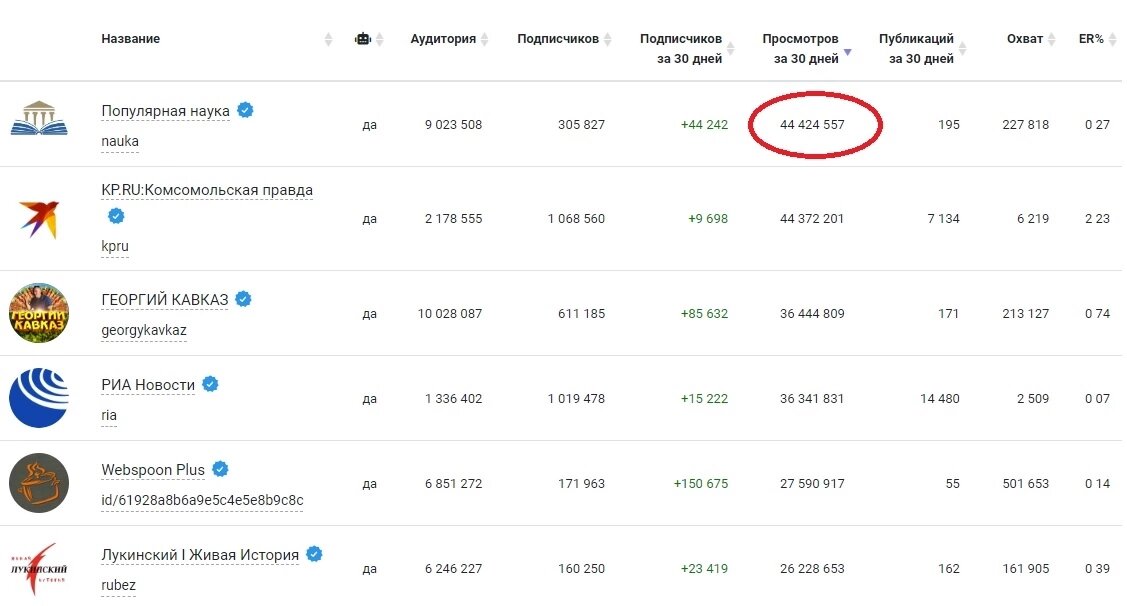1127x606 pixels.
Task: Click the KP.RU arrow logo icon
Action: (39, 218)
